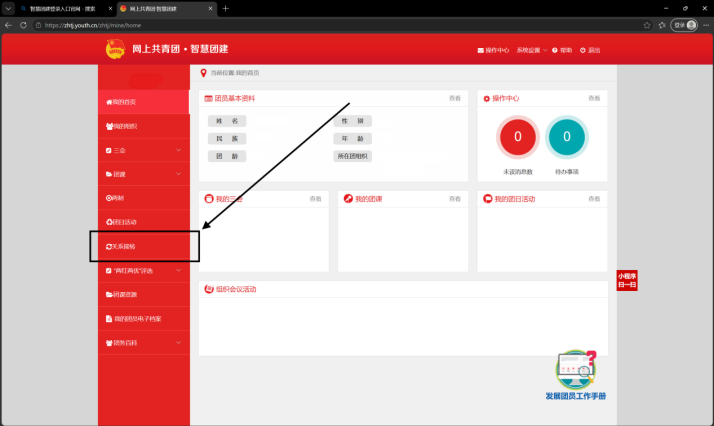Viewport: 714px width, 426px height.
Task: Expand the 团课 sidebar chevron
Action: (178, 174)
